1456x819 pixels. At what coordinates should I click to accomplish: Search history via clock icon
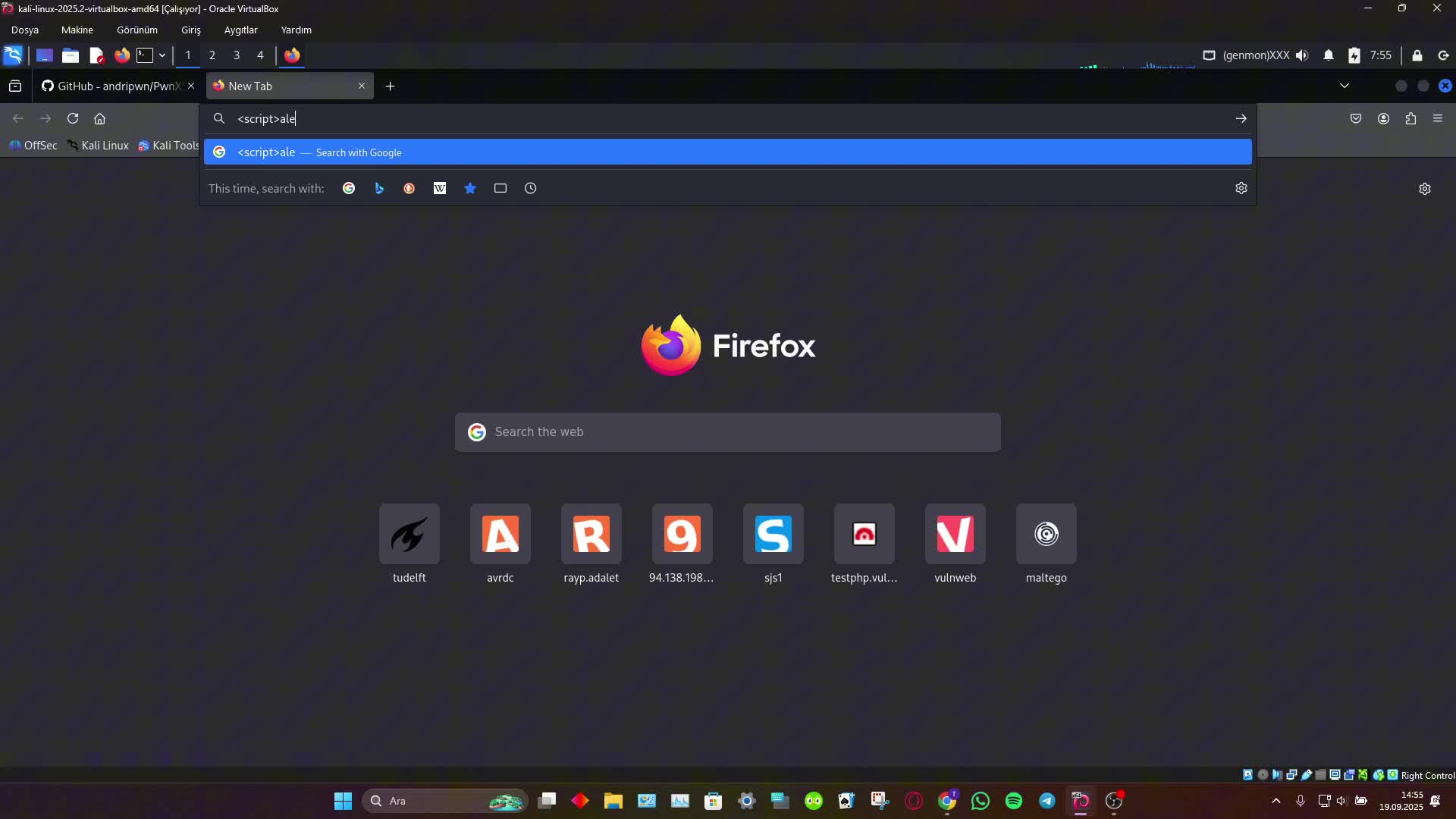coord(531,188)
